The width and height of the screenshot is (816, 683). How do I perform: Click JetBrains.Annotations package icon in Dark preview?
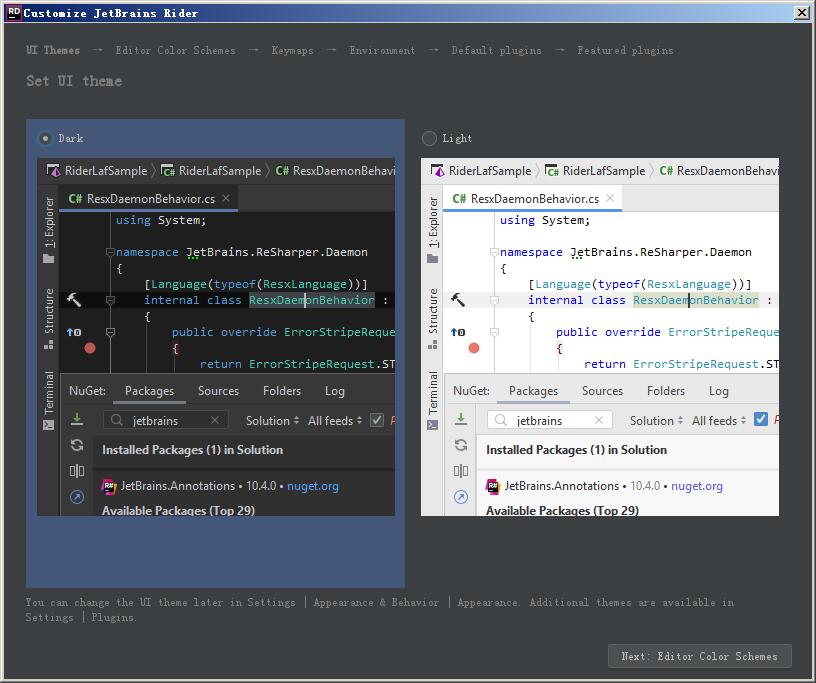[108, 486]
